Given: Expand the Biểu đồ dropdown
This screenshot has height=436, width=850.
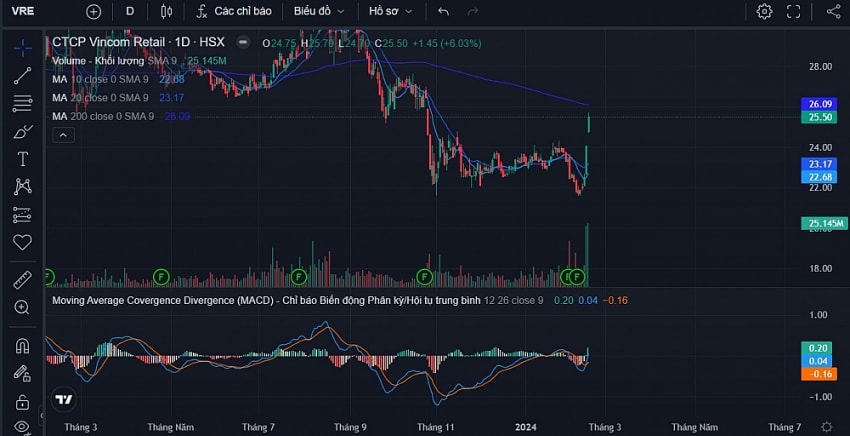Looking at the screenshot, I should 319,11.
